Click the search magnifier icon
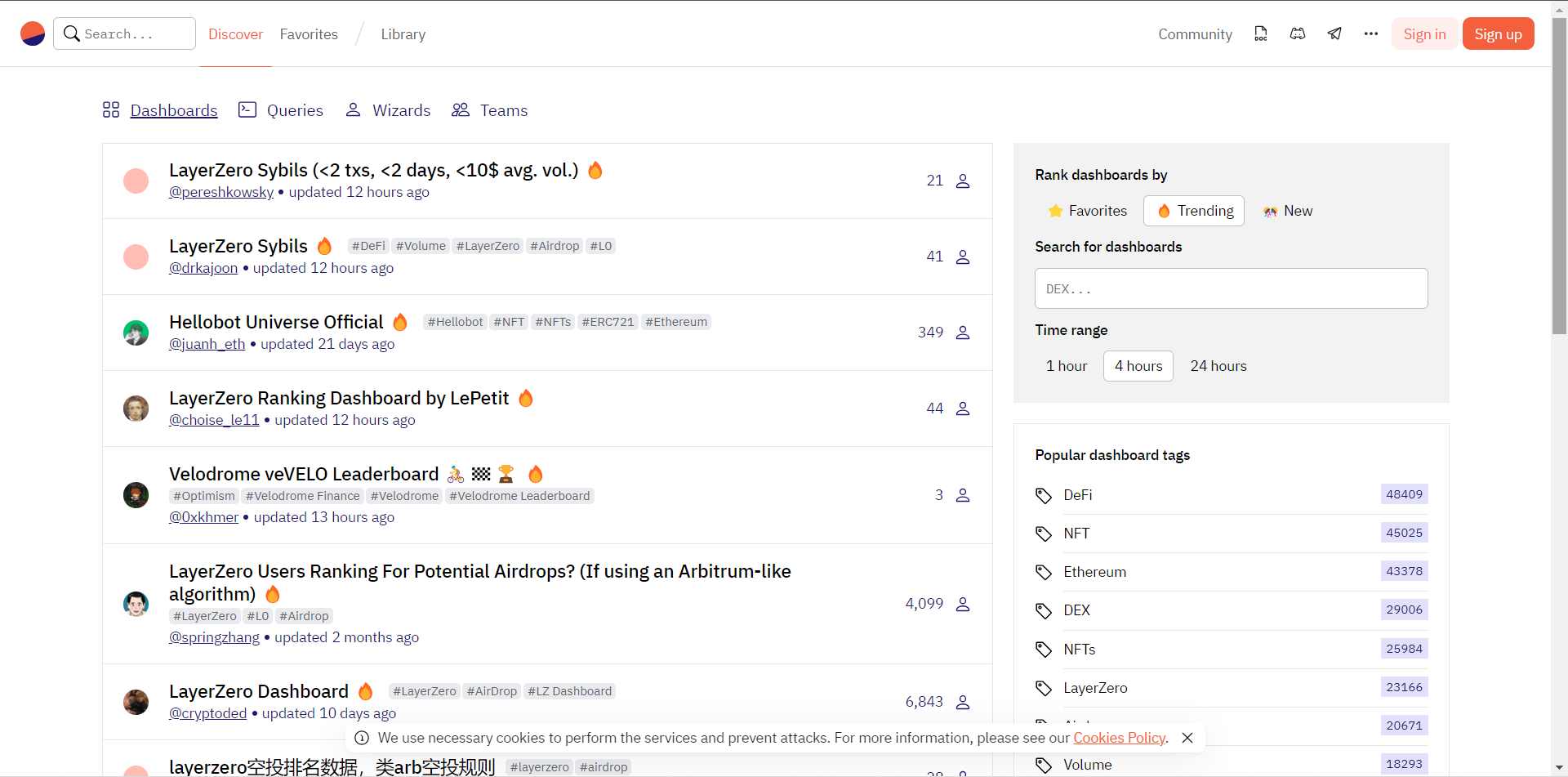 [72, 33]
